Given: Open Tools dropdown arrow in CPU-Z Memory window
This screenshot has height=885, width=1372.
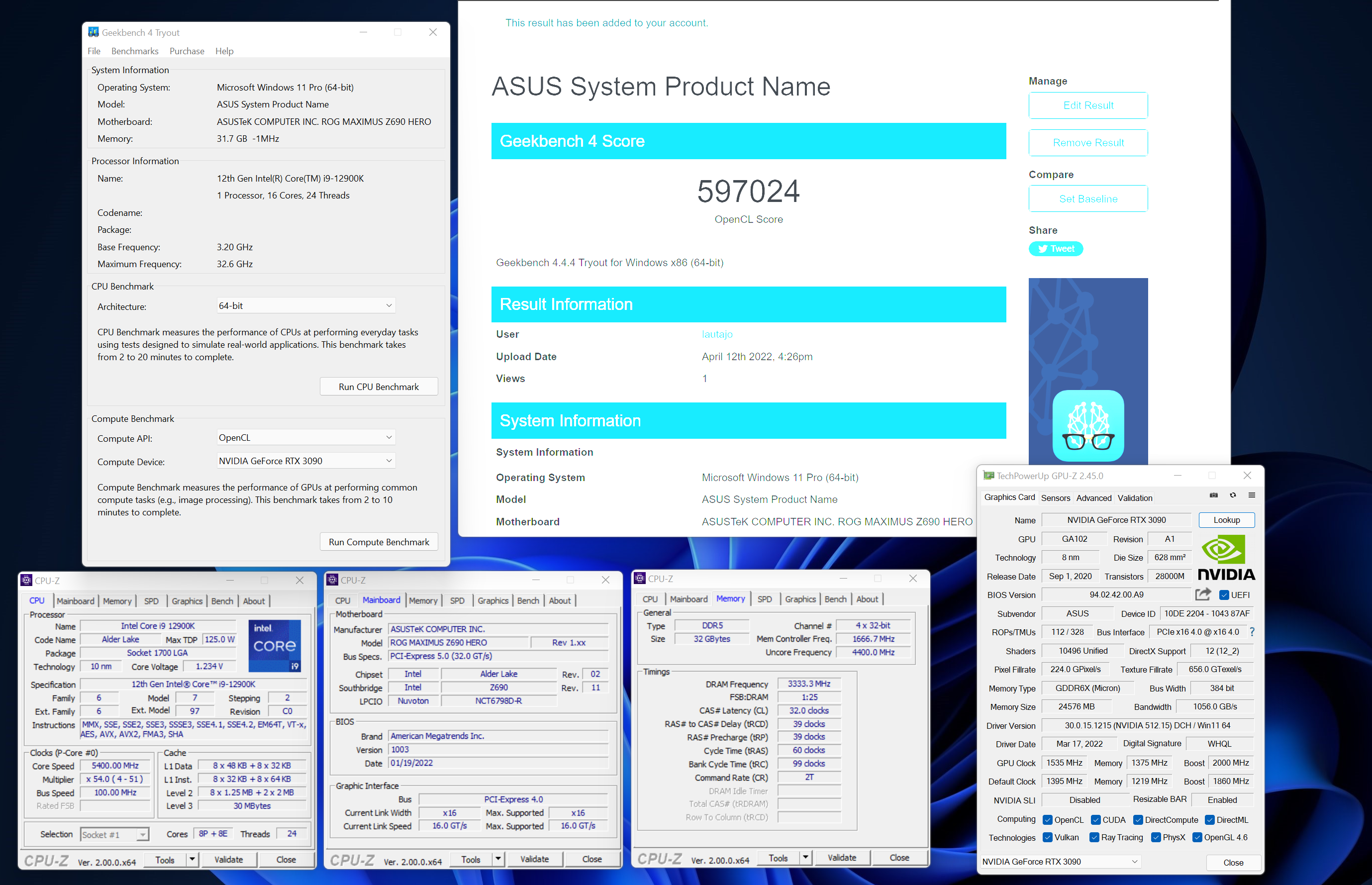Looking at the screenshot, I should coord(805,858).
